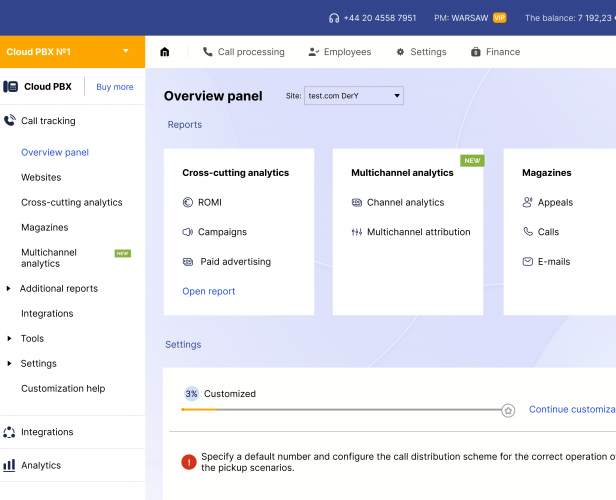
Task: Open Appeals in Magazines card
Action: tap(556, 203)
